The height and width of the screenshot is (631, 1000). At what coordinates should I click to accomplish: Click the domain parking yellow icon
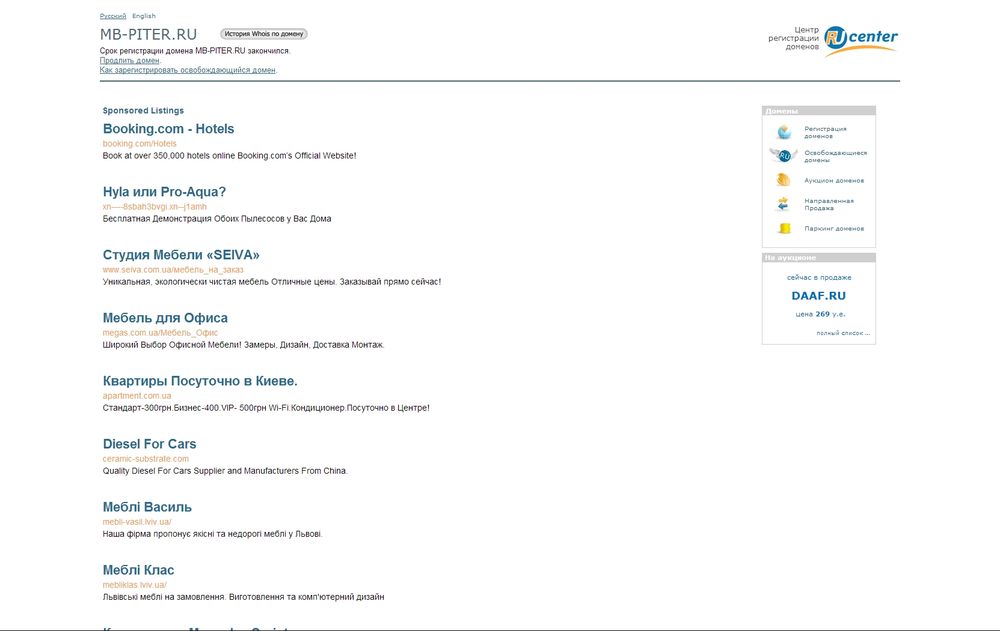(784, 228)
